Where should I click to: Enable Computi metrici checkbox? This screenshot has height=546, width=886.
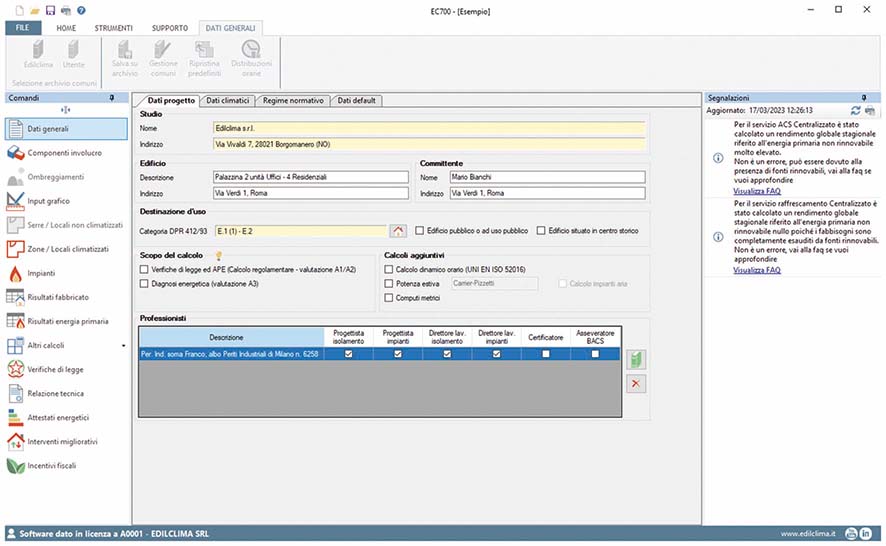pyautogui.click(x=389, y=298)
